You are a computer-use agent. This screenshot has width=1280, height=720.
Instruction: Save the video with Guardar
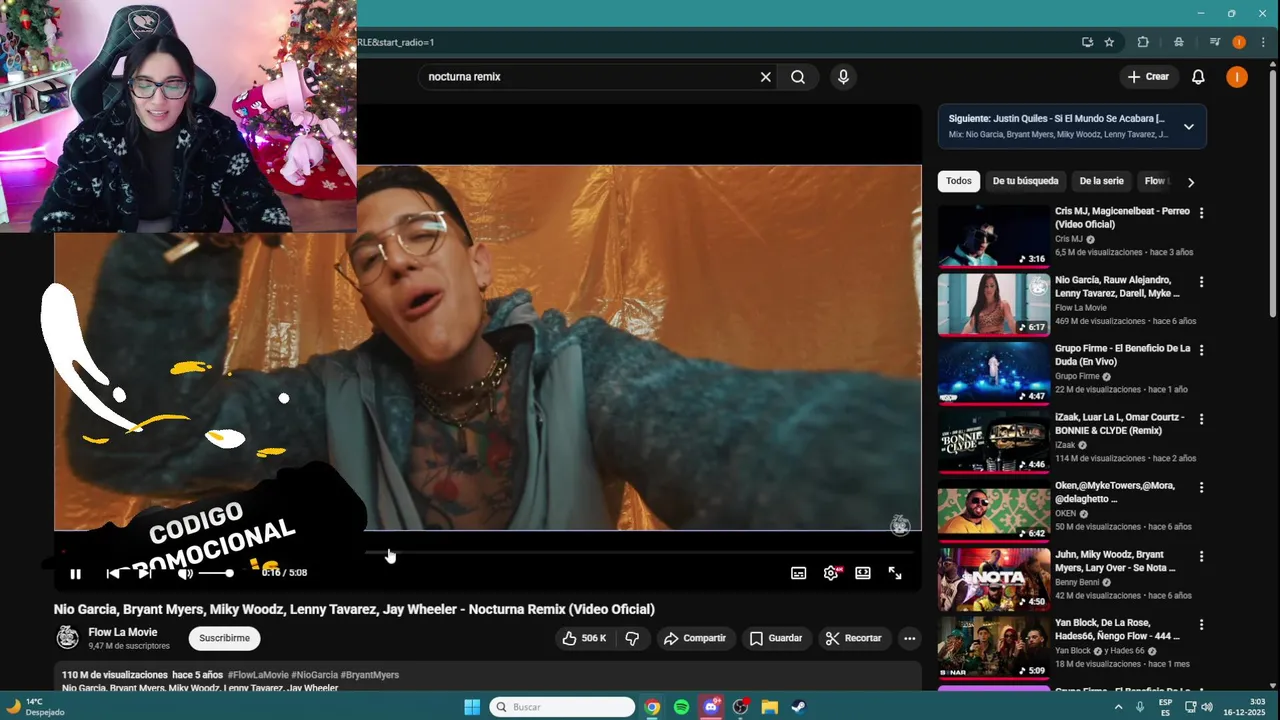pos(776,638)
